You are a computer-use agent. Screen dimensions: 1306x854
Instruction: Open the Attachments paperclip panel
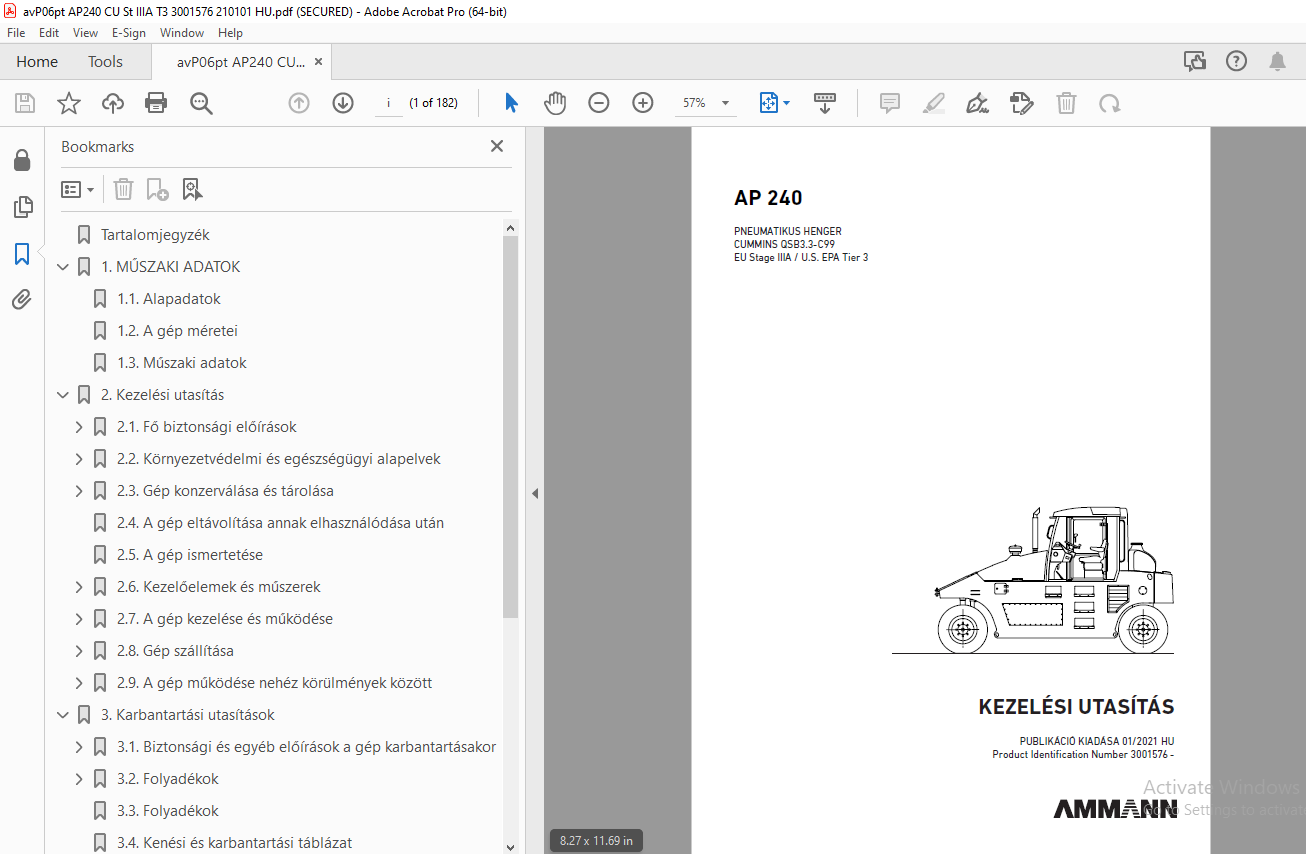22,300
